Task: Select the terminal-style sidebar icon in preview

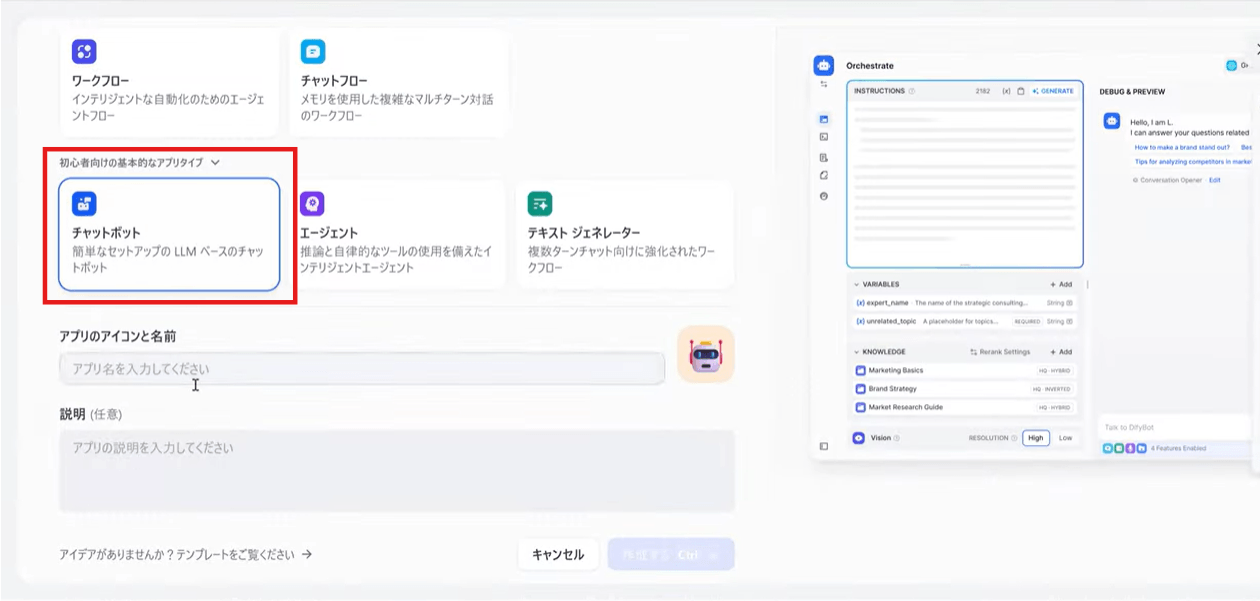Action: (824, 137)
